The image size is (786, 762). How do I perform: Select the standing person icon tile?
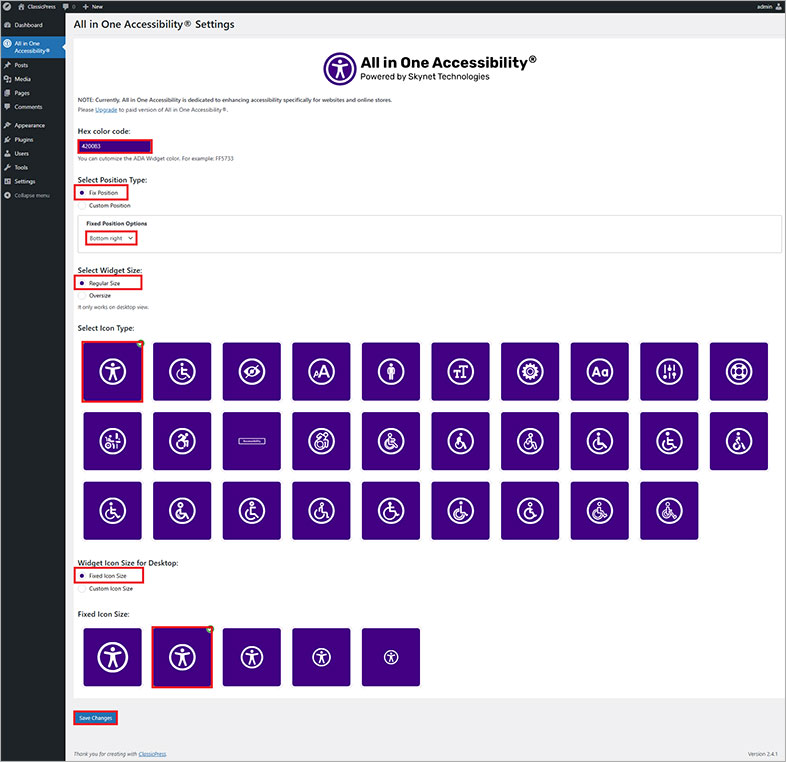tap(391, 371)
